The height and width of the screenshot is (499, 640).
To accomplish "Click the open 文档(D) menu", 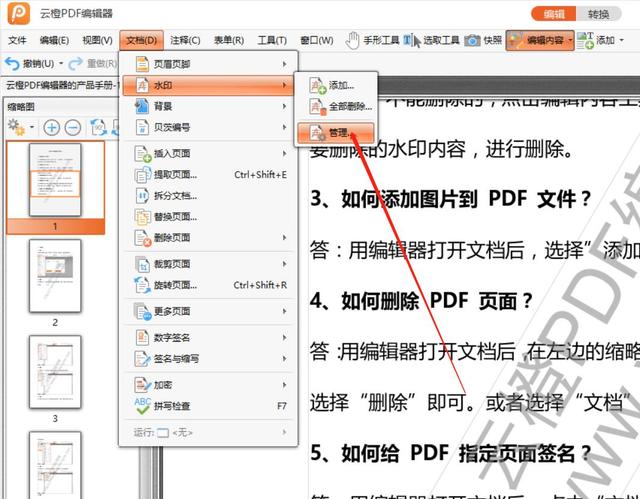I will click(142, 40).
